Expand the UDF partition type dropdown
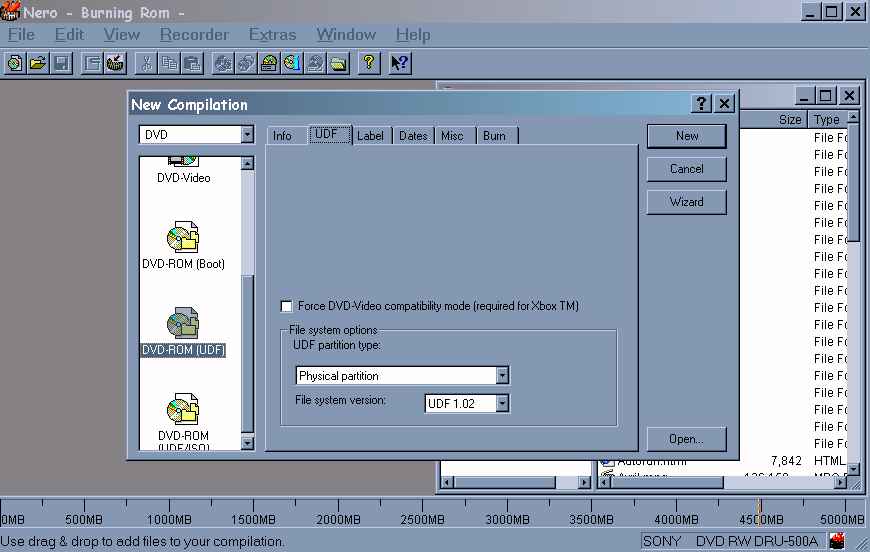 [502, 376]
